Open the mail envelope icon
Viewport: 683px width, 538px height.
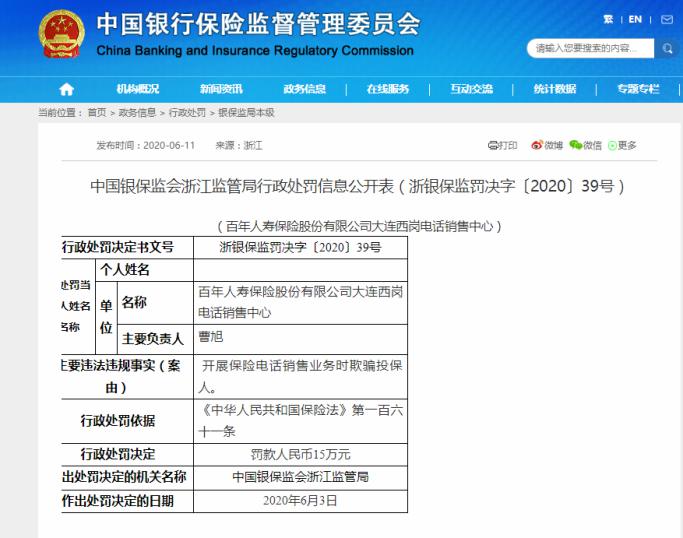coord(667,20)
